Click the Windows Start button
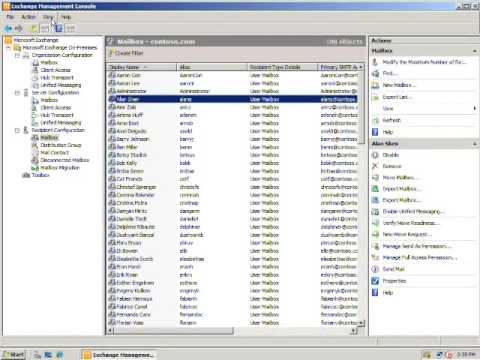Image resolution: width=480 pixels, height=360 pixels. pyautogui.click(x=13, y=355)
